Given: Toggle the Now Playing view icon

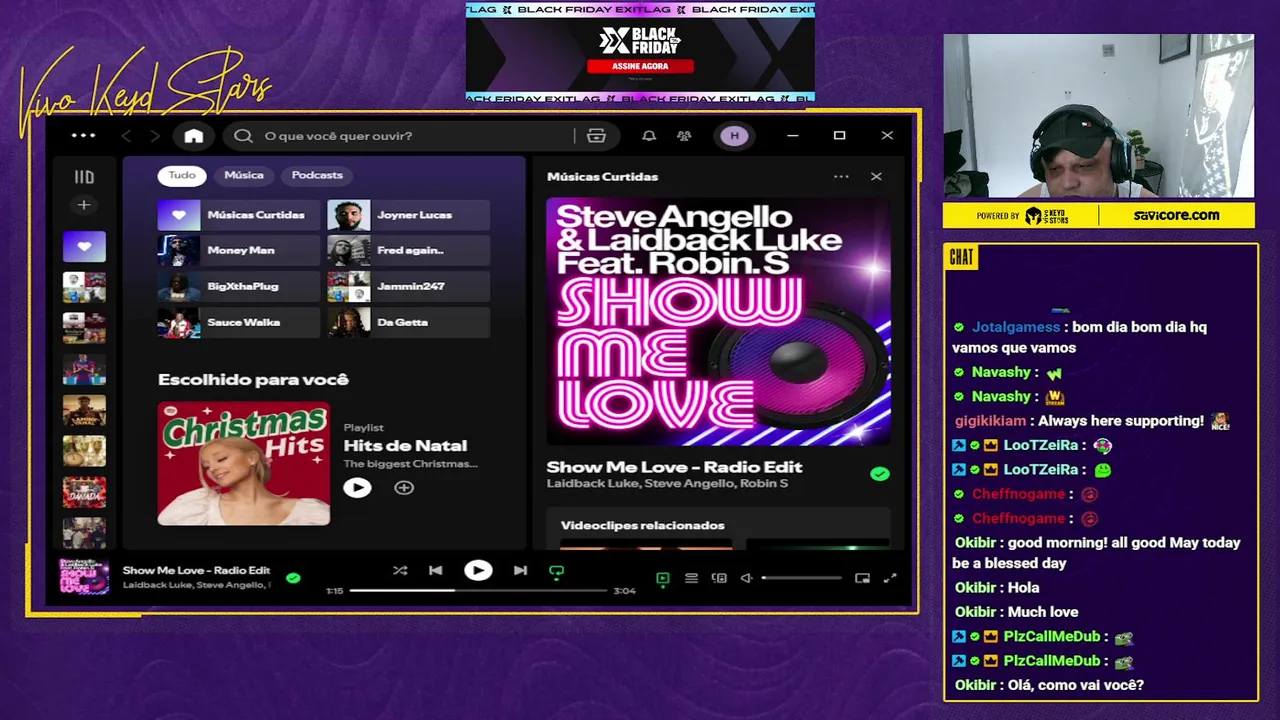Looking at the screenshot, I should (662, 578).
